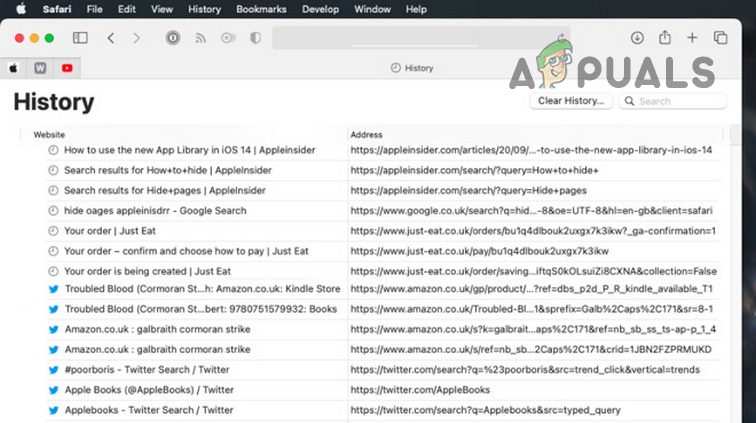Screen dimensions: 756x423
Task: Select the History tab
Action: pyautogui.click(x=412, y=68)
